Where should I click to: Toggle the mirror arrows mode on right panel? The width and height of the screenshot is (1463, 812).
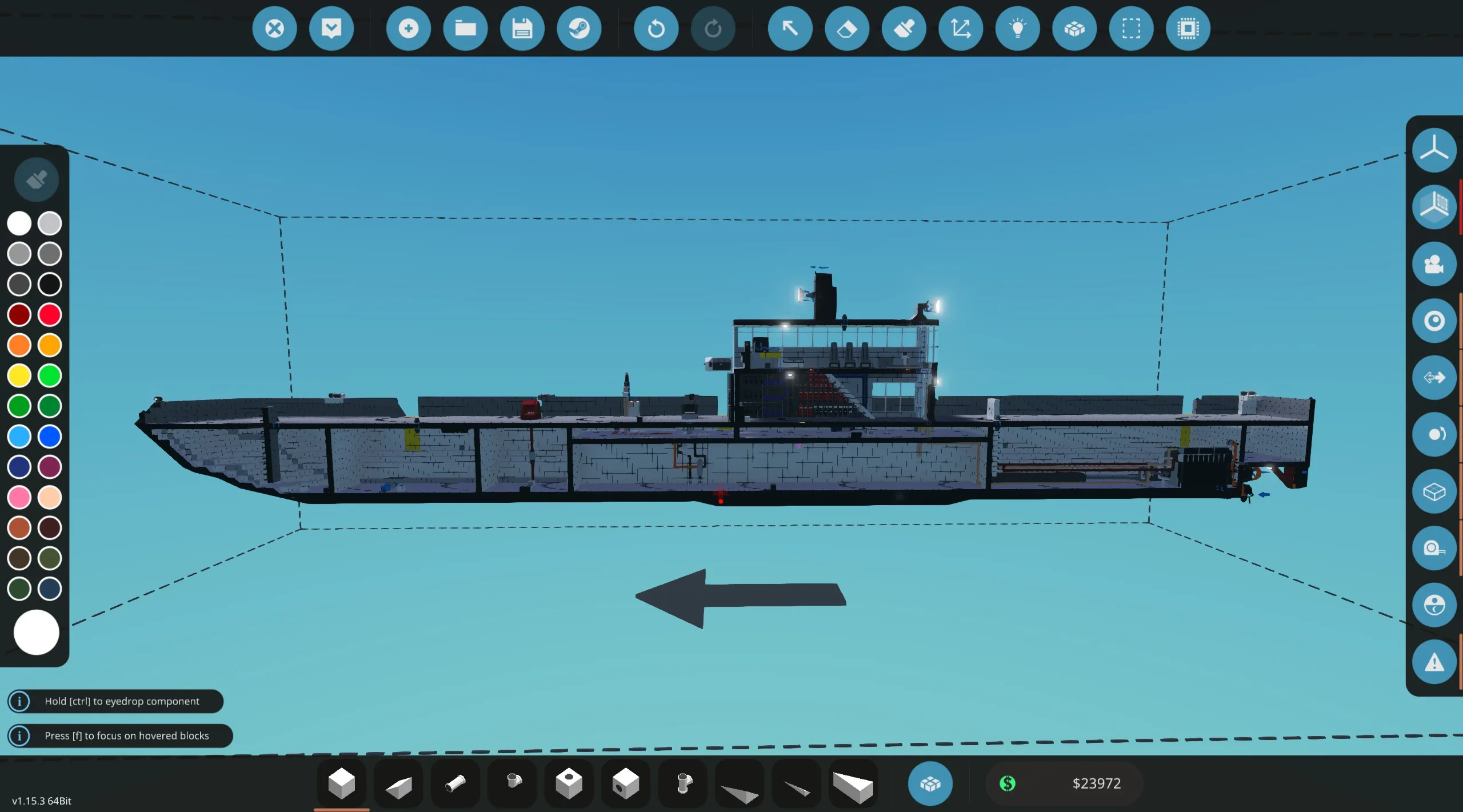[x=1434, y=378]
